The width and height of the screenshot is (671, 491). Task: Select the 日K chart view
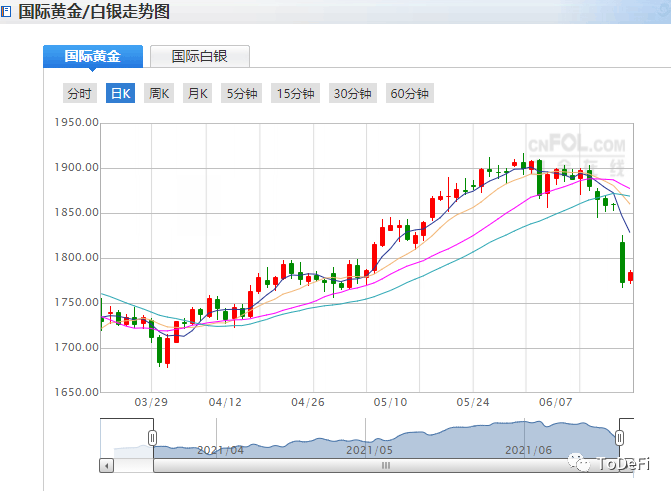(x=120, y=93)
